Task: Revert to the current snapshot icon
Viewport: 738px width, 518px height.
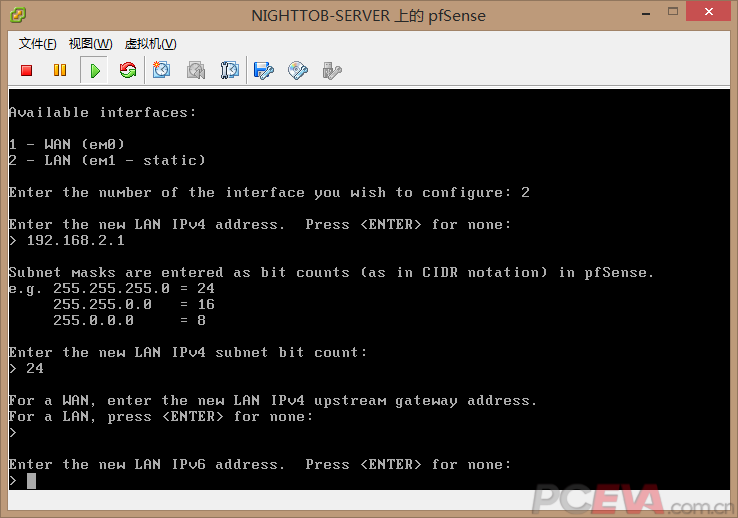Action: pos(196,70)
